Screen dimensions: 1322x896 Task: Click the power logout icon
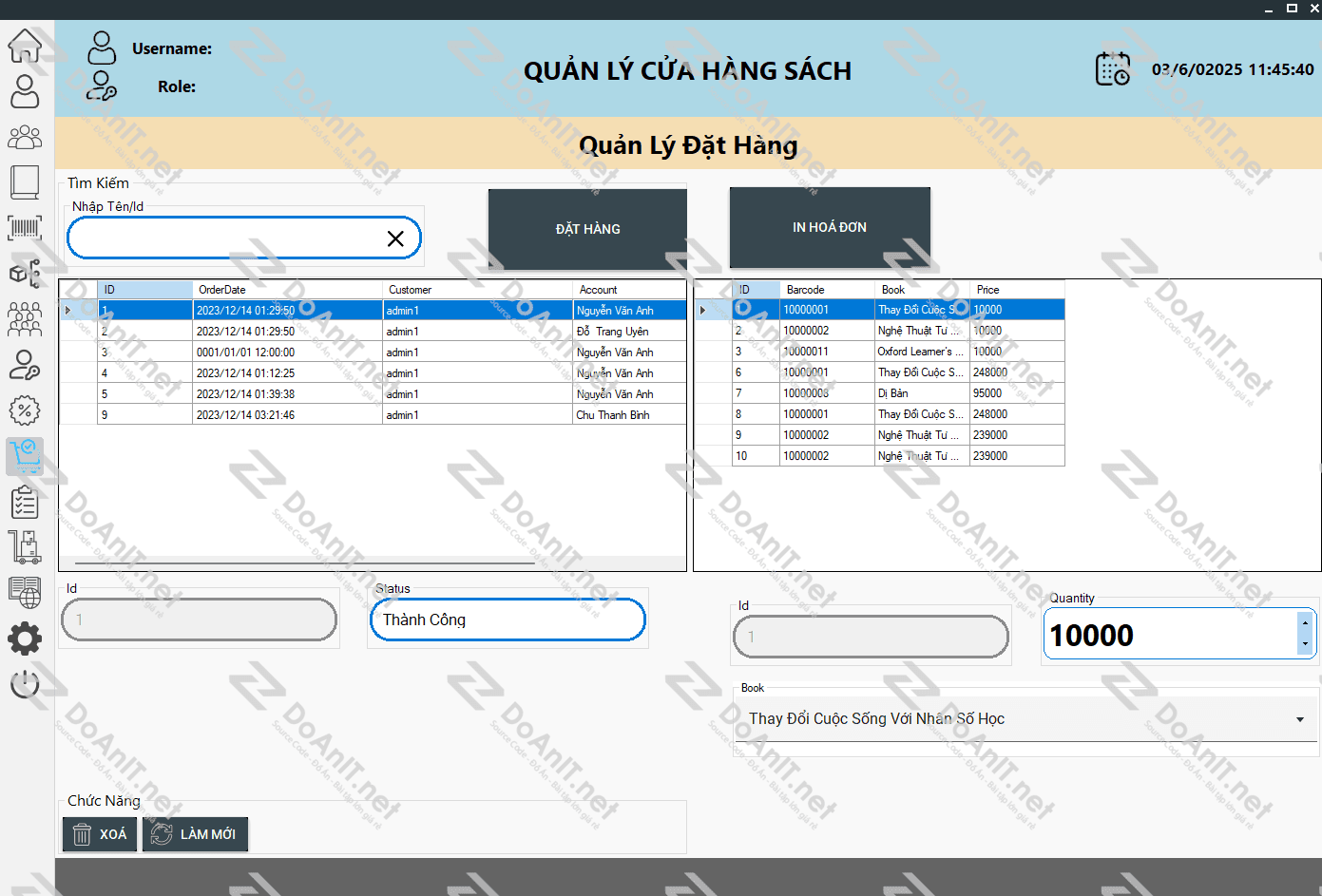tap(25, 684)
